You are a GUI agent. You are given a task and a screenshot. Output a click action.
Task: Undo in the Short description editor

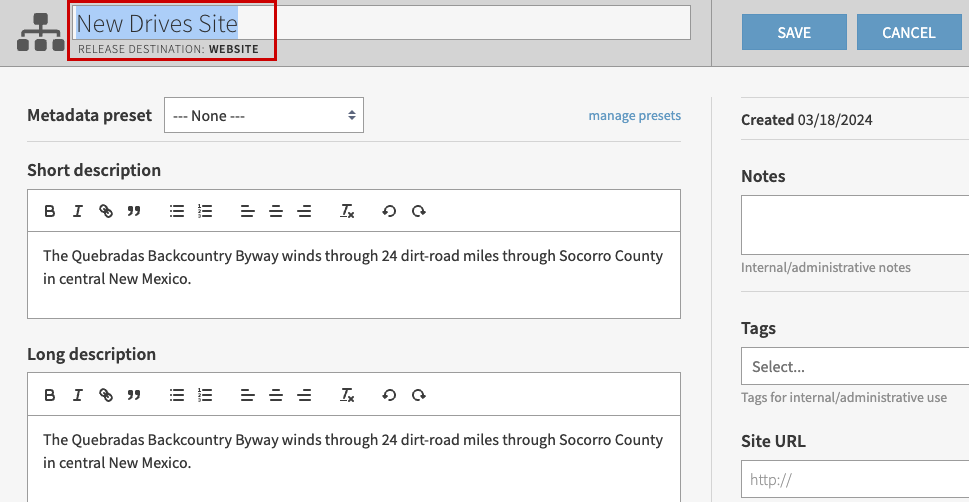point(389,211)
